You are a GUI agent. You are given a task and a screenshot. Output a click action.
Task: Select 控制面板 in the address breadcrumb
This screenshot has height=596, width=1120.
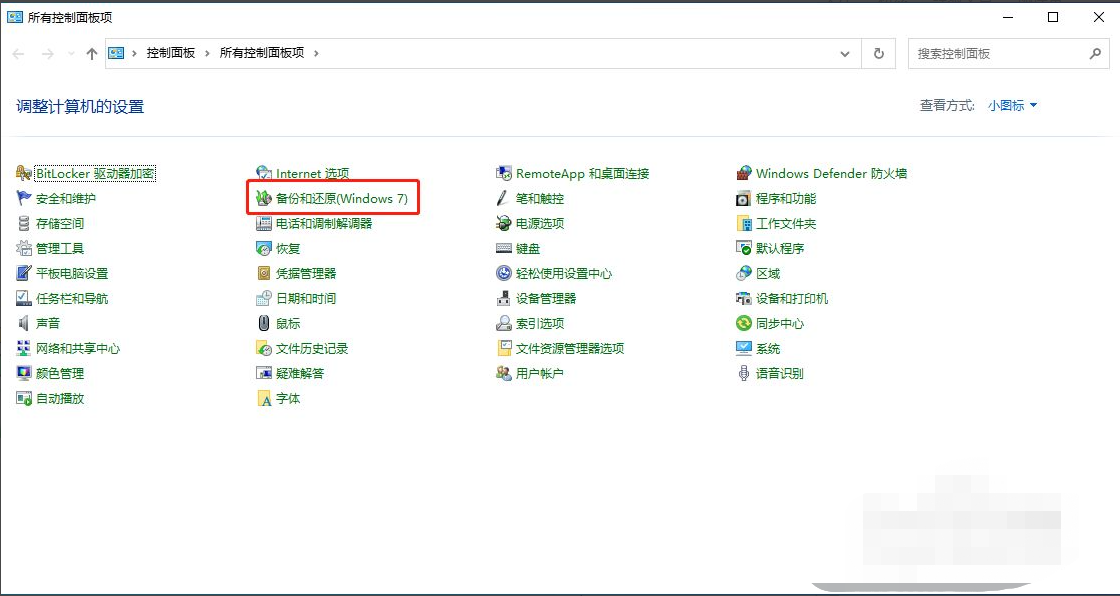tap(171, 54)
